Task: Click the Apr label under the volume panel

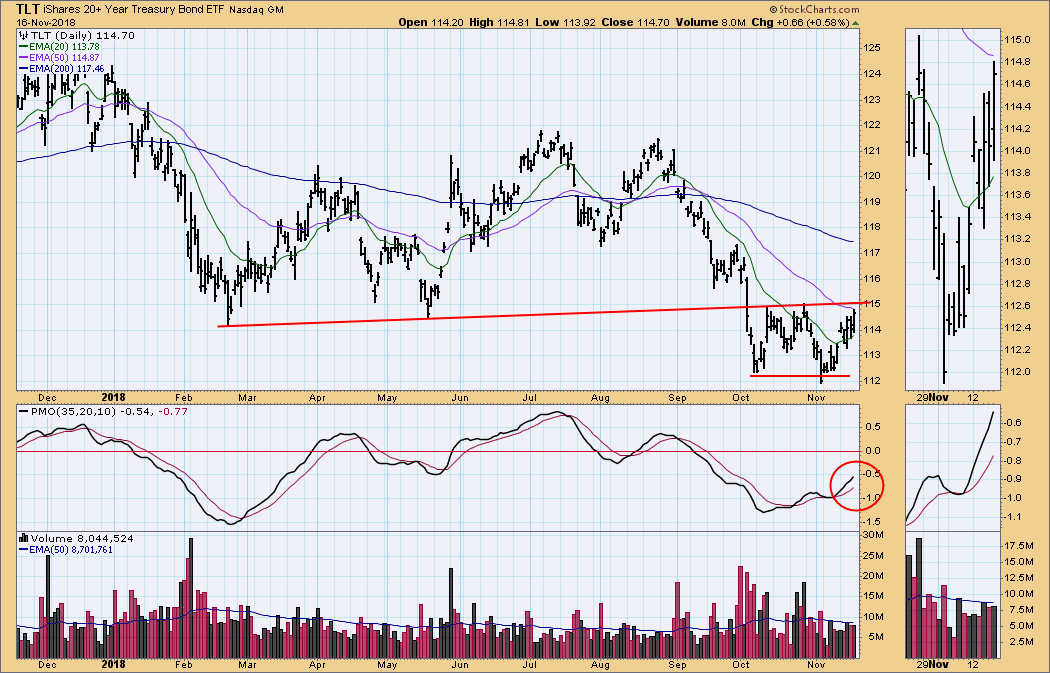Action: coord(317,665)
